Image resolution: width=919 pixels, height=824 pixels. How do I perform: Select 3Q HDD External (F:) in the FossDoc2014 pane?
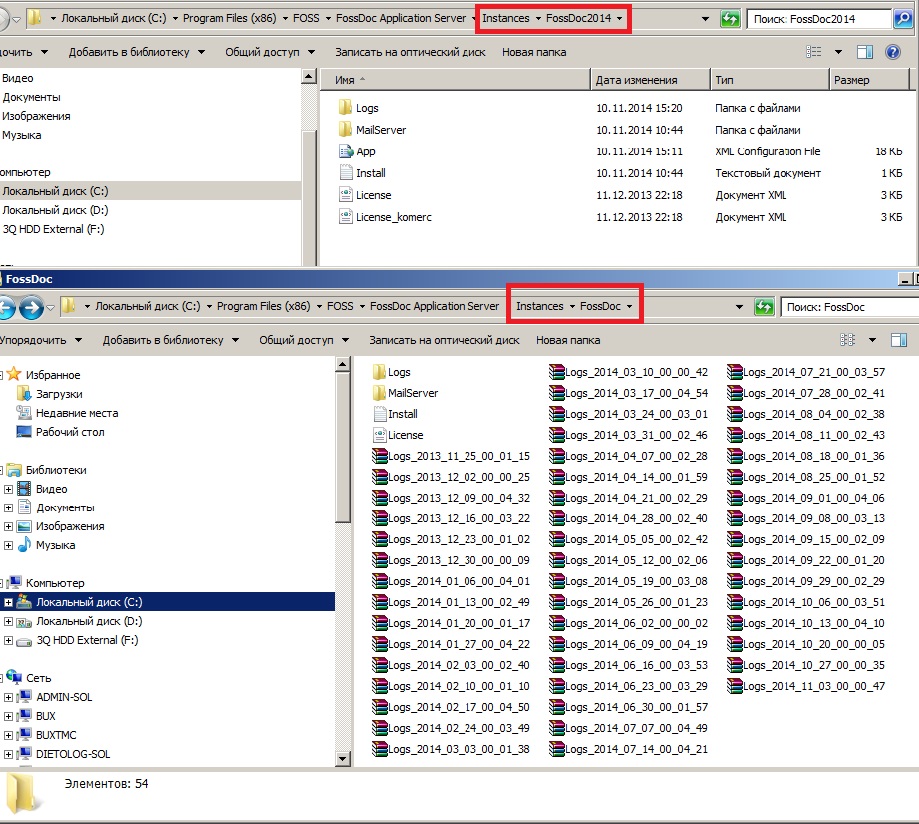pos(53,229)
